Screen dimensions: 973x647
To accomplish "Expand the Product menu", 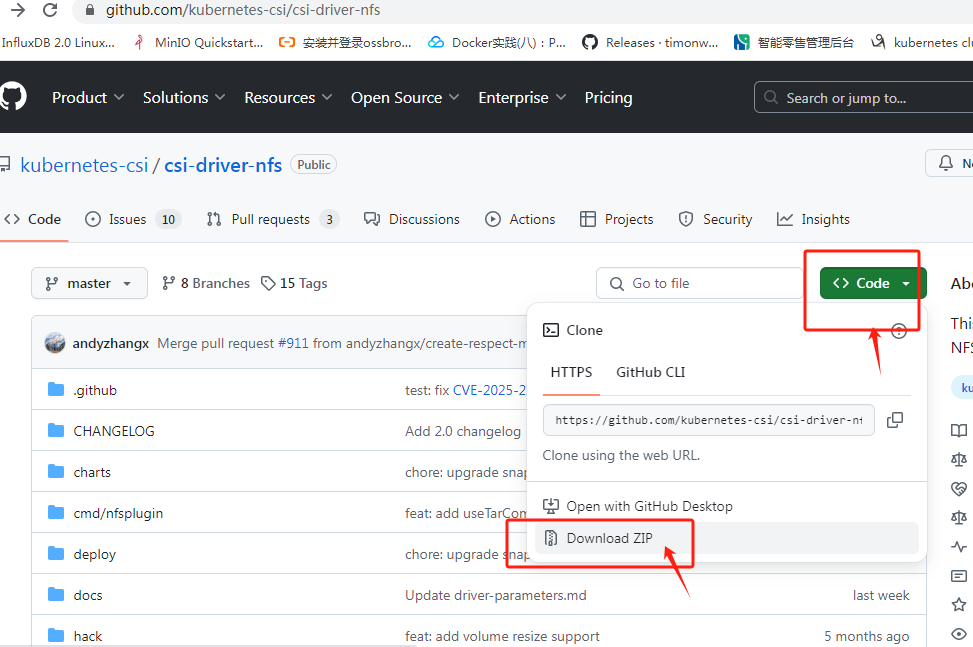I will [88, 97].
